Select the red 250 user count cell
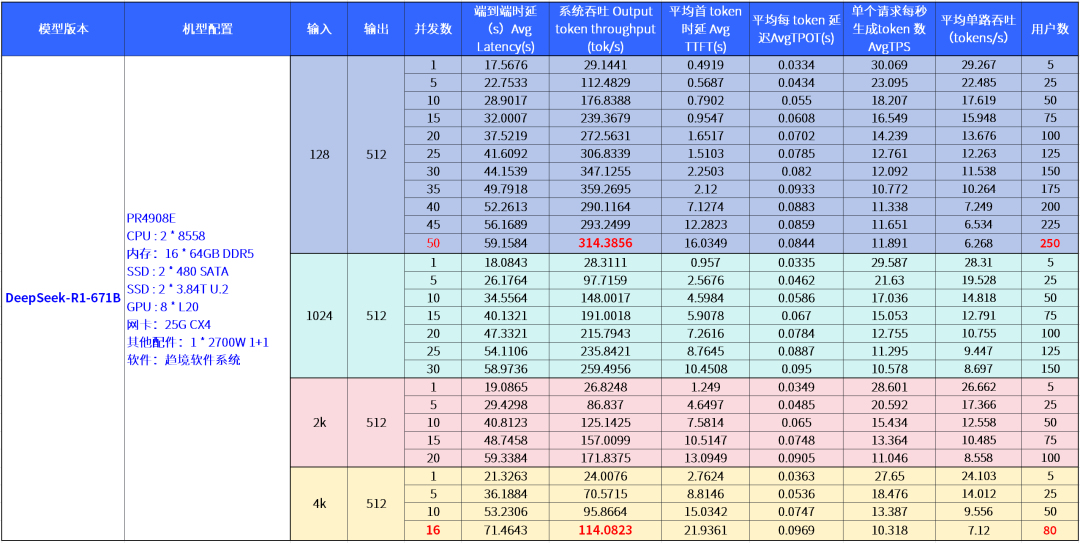 tap(1050, 243)
